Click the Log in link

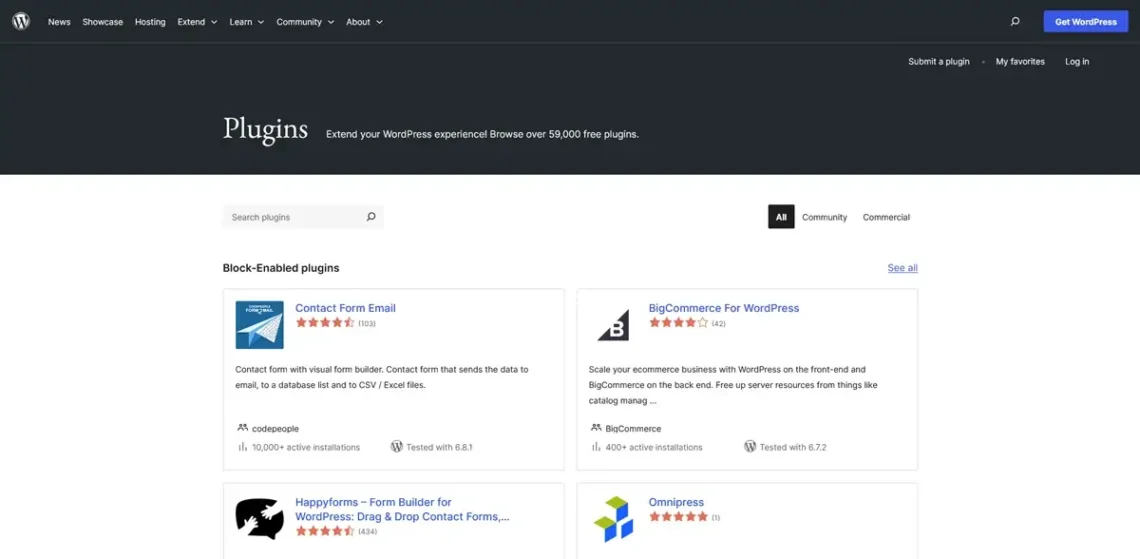point(1077,62)
